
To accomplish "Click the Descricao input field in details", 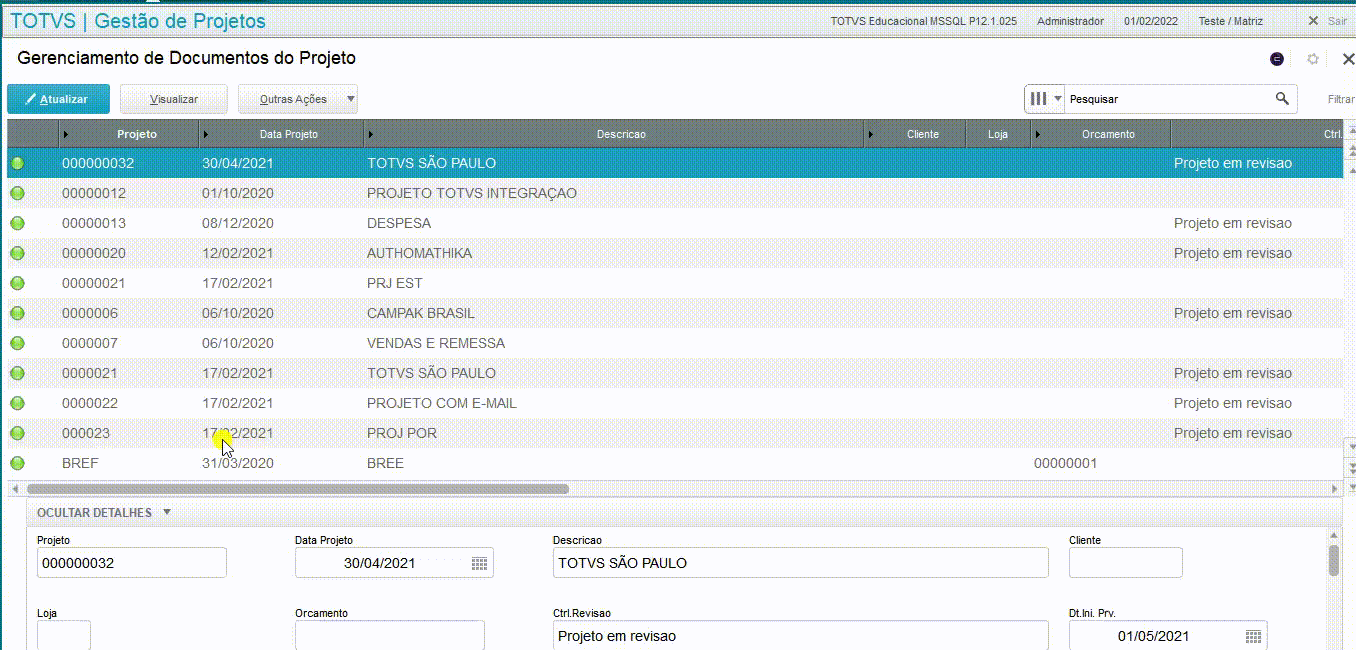I will 800,563.
